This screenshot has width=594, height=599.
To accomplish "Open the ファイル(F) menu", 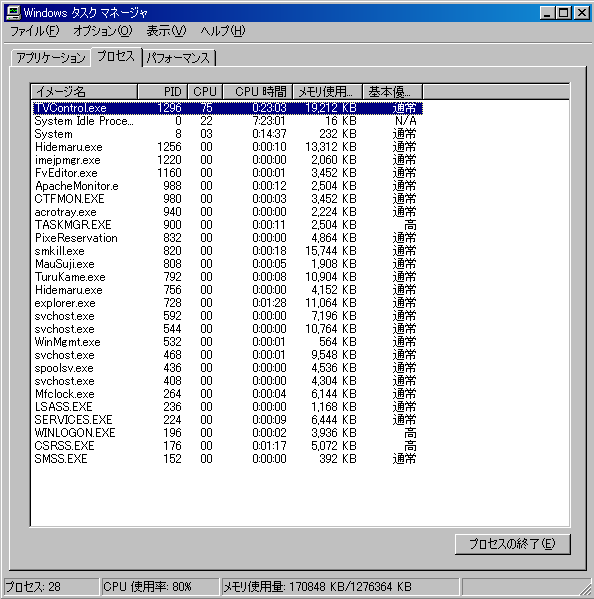I will coord(34,31).
